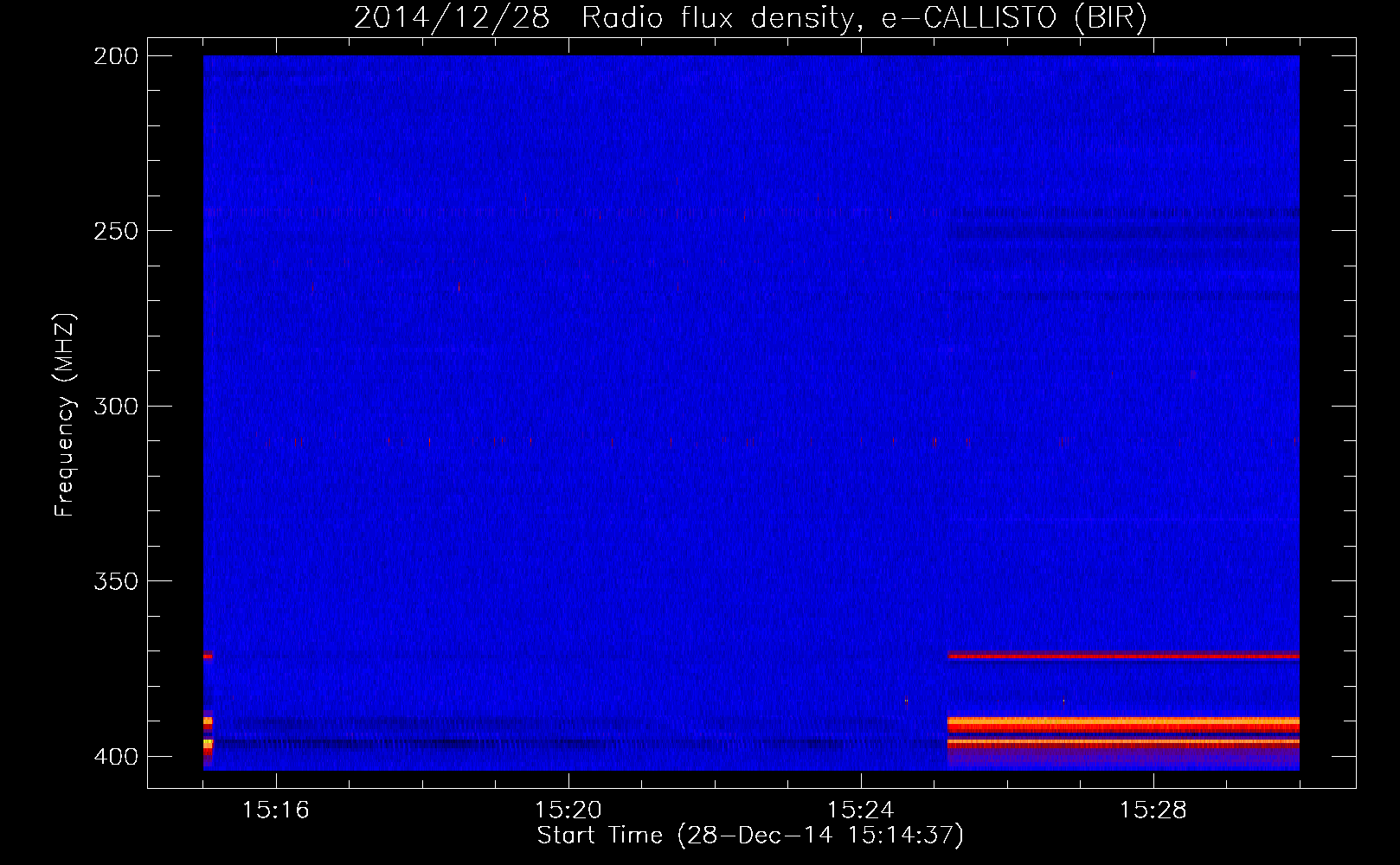Viewport: 1400px width, 865px height.
Task: Click the plot title '2014/12/28 Radio flux density'
Action: 751,17
